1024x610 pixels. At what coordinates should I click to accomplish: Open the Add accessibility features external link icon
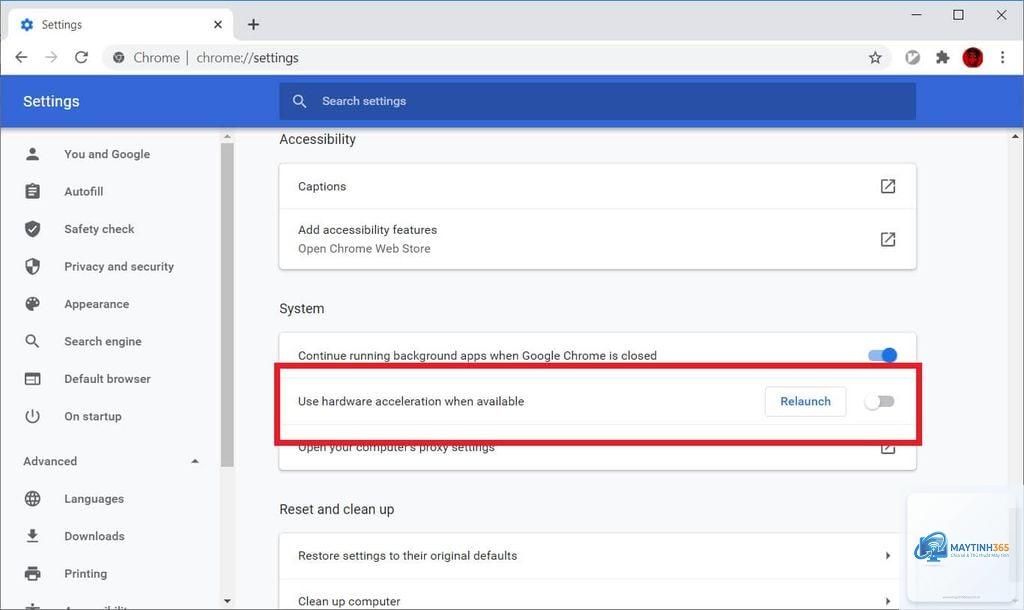888,239
